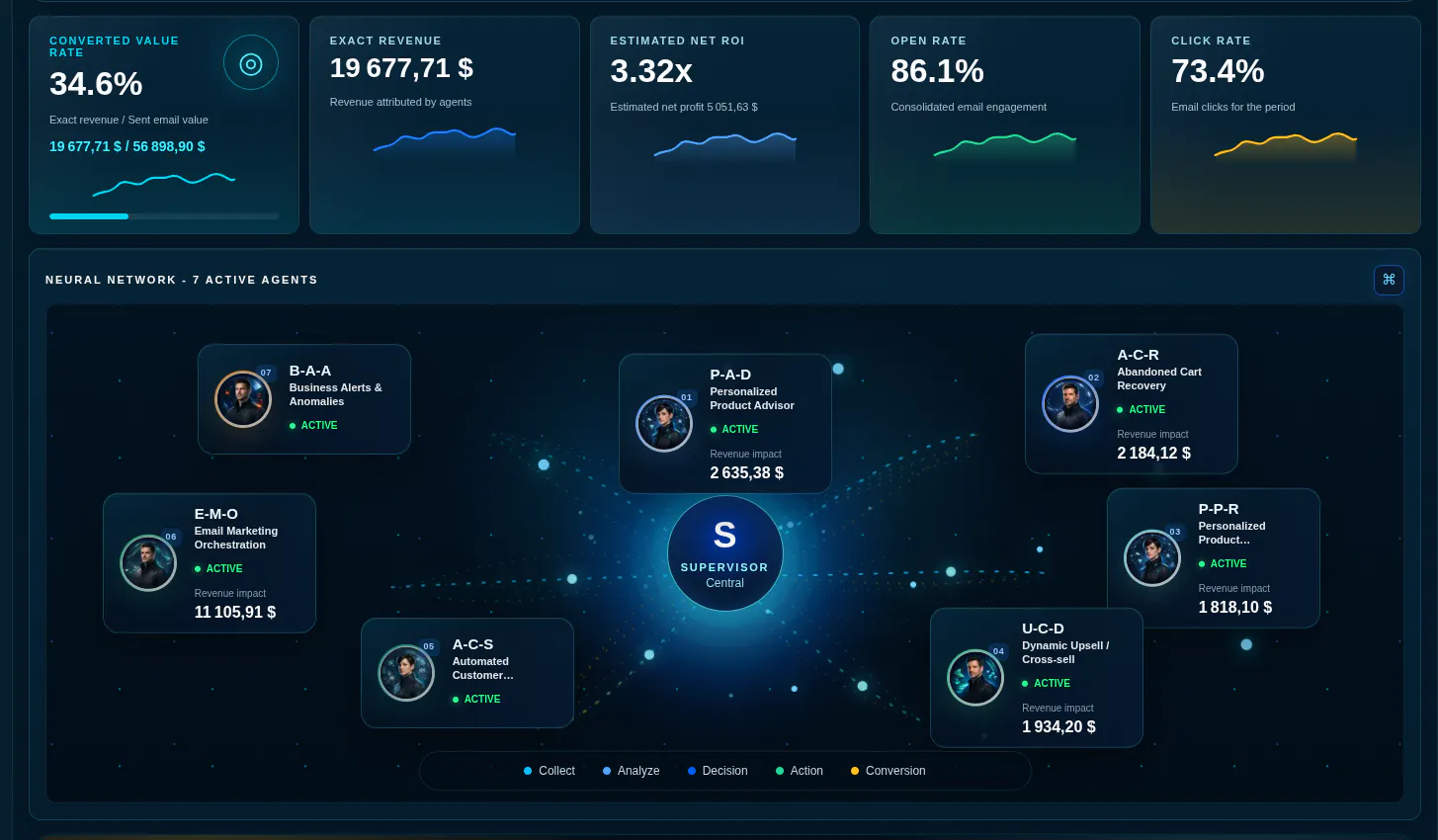
Task: Click the Action legend dot
Action: pos(780,771)
